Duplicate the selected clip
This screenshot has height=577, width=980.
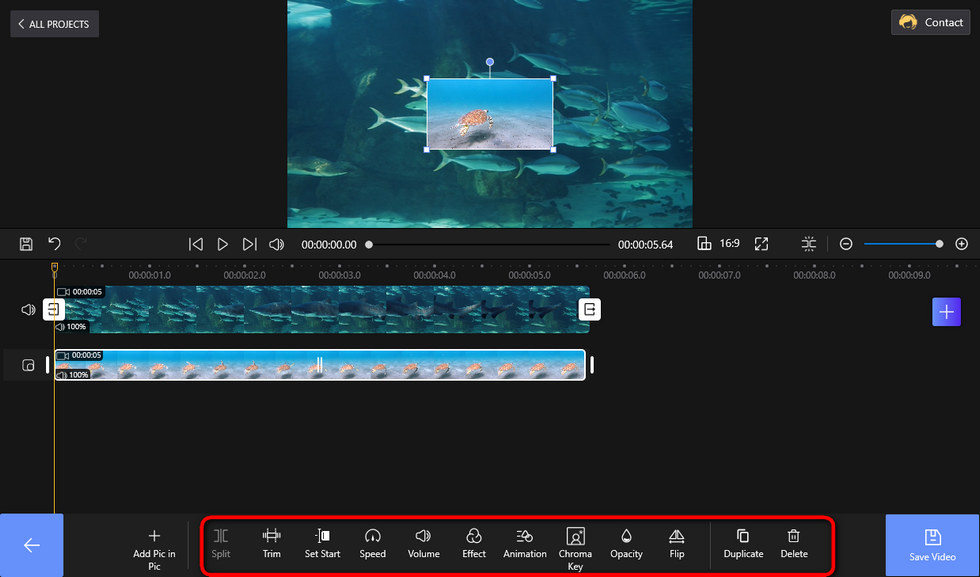tap(743, 543)
